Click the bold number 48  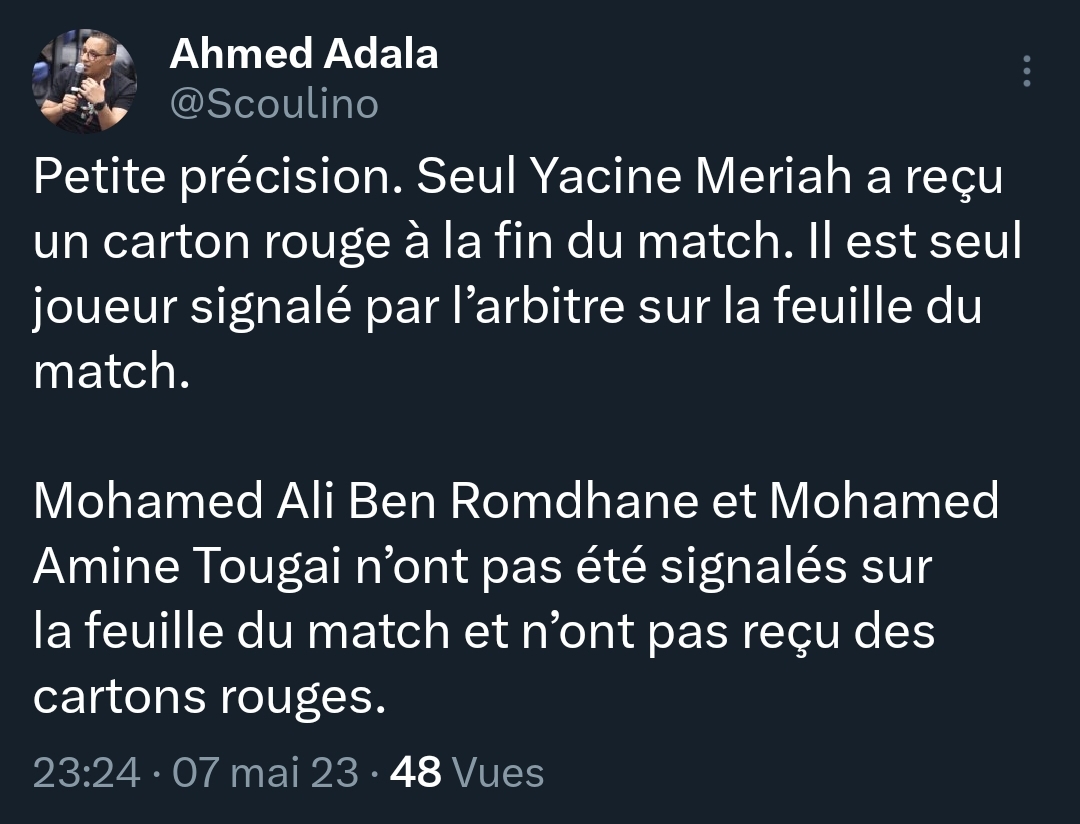coord(415,772)
